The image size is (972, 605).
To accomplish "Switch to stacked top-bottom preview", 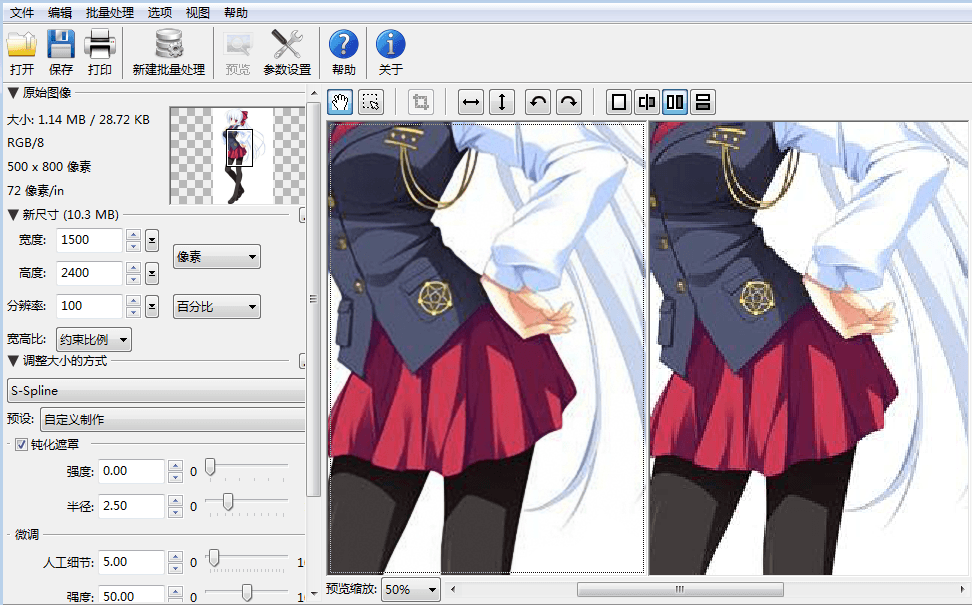I will 702,102.
